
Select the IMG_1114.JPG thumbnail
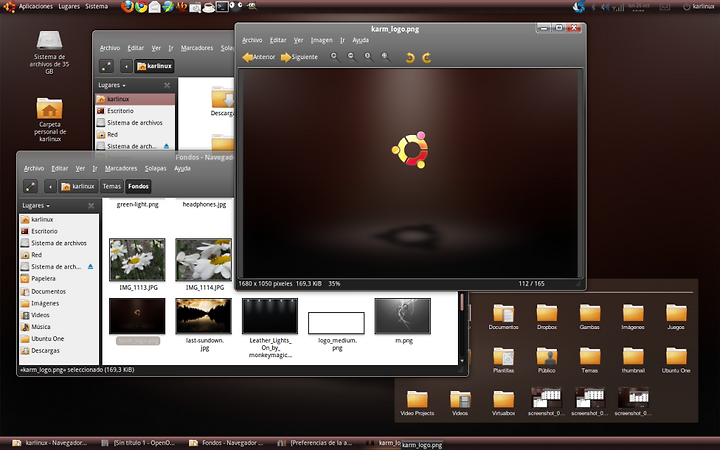click(x=203, y=259)
